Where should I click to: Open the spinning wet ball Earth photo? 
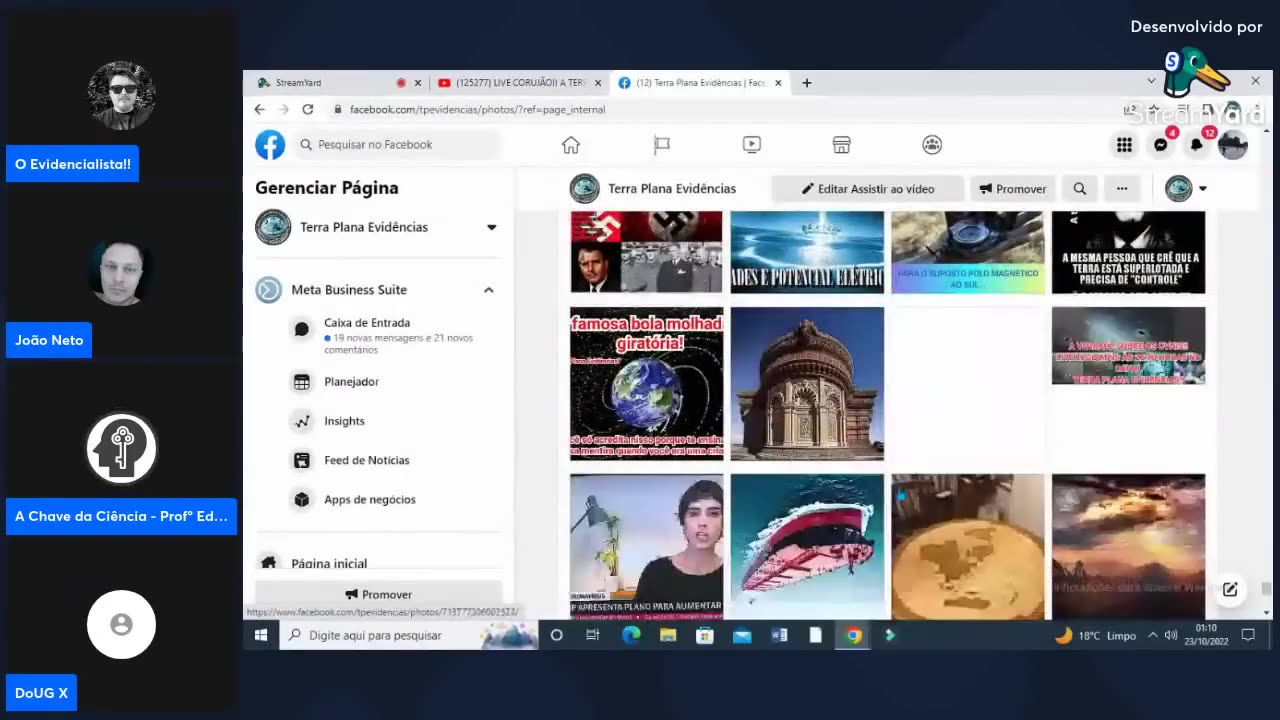646,384
